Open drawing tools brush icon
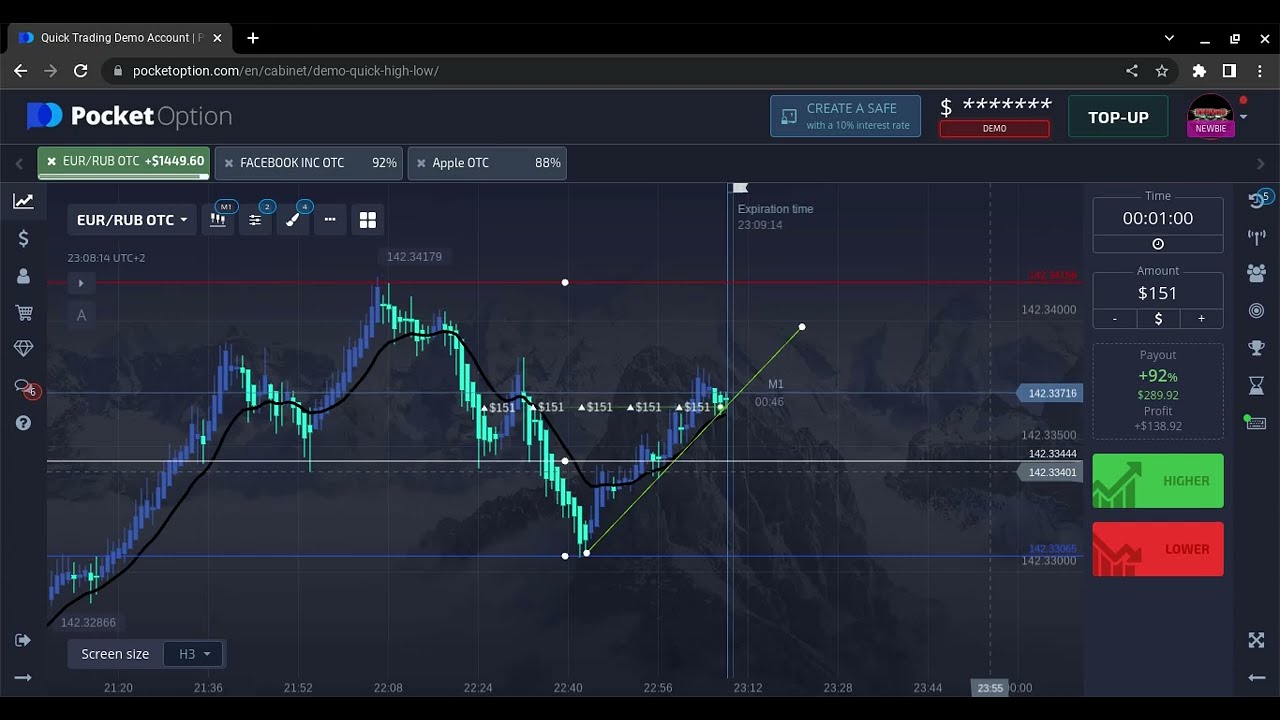The image size is (1280, 720). [x=292, y=220]
